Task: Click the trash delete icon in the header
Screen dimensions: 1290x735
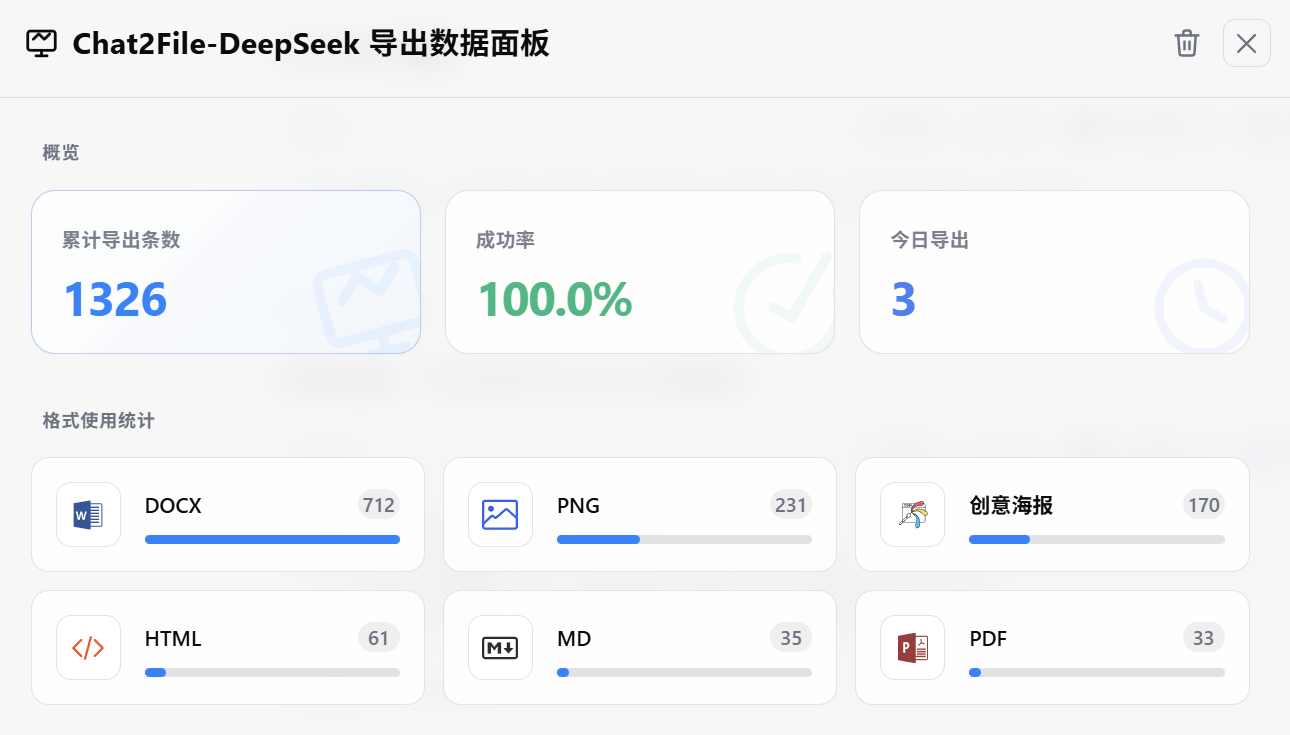Action: (x=1186, y=43)
